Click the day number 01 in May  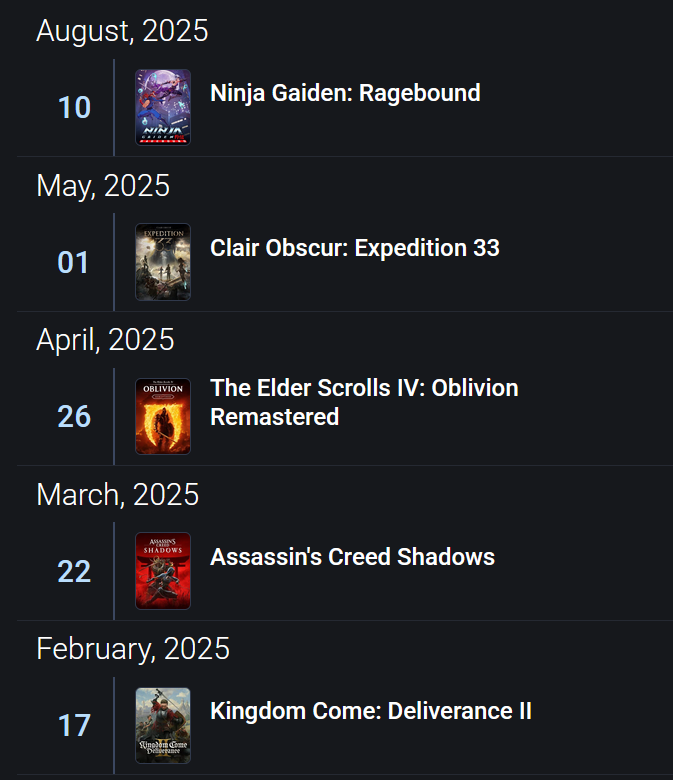tap(73, 262)
